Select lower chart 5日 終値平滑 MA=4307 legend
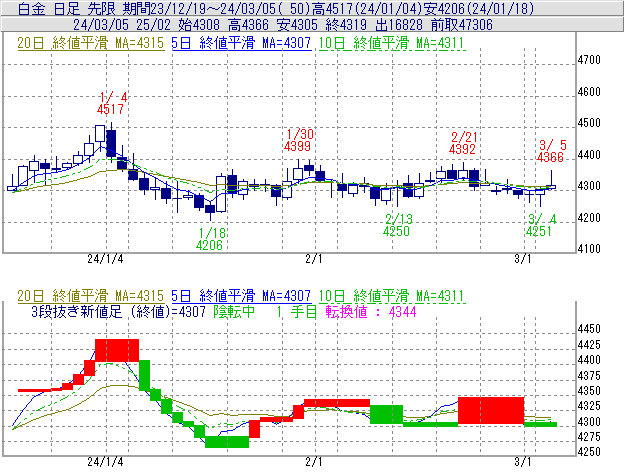The image size is (624, 475). (x=241, y=296)
